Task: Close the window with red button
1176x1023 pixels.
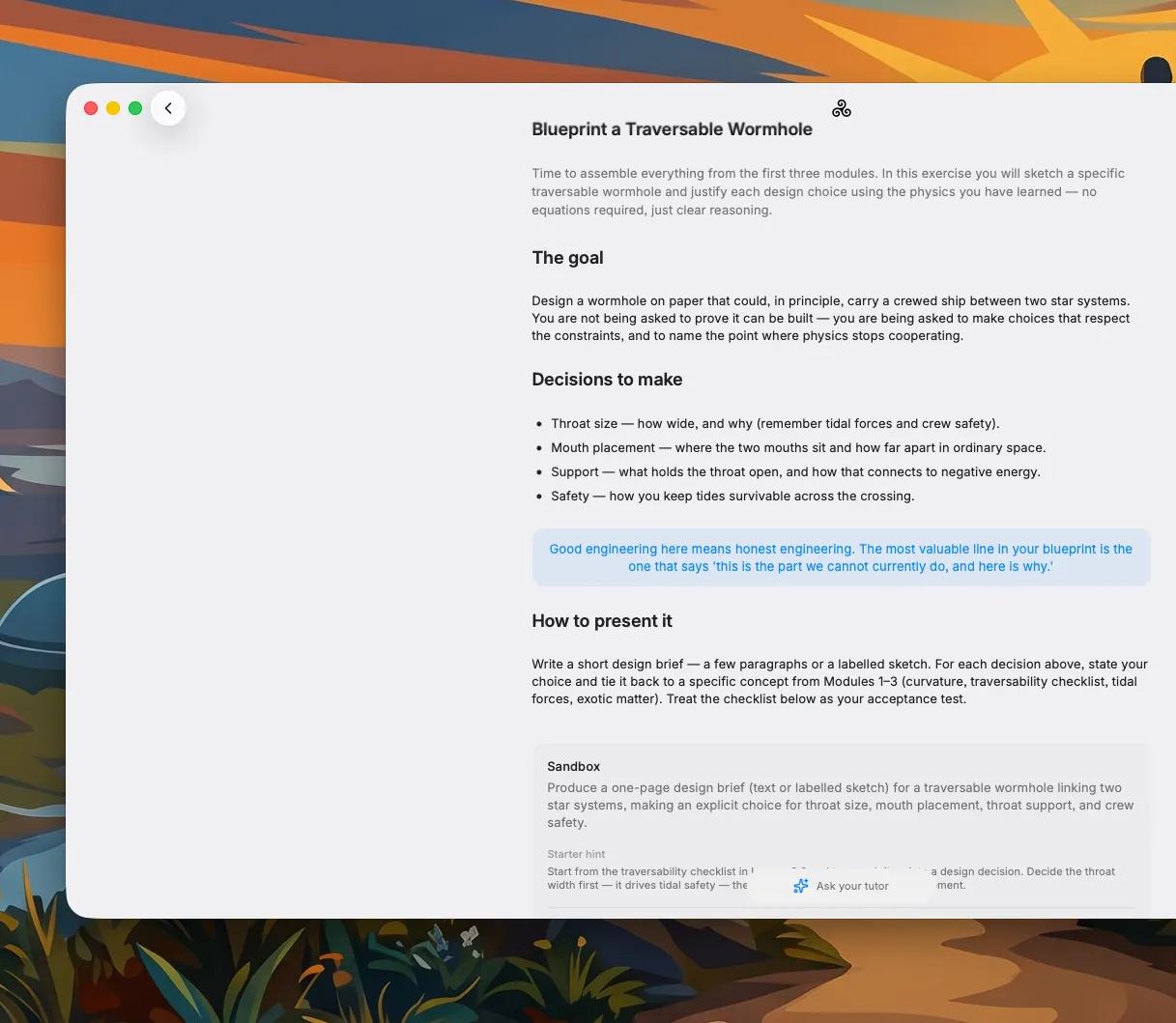Action: click(91, 108)
